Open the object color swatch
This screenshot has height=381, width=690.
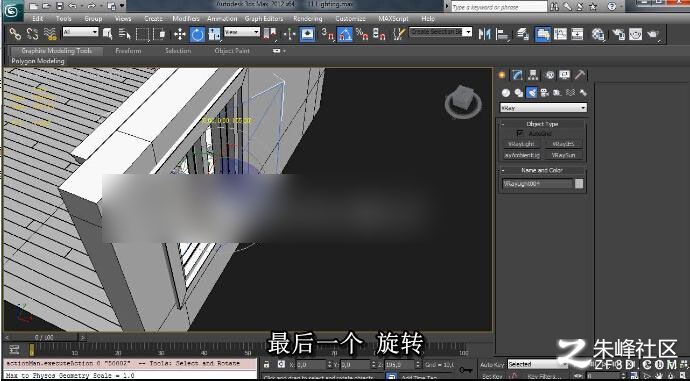[x=579, y=184]
